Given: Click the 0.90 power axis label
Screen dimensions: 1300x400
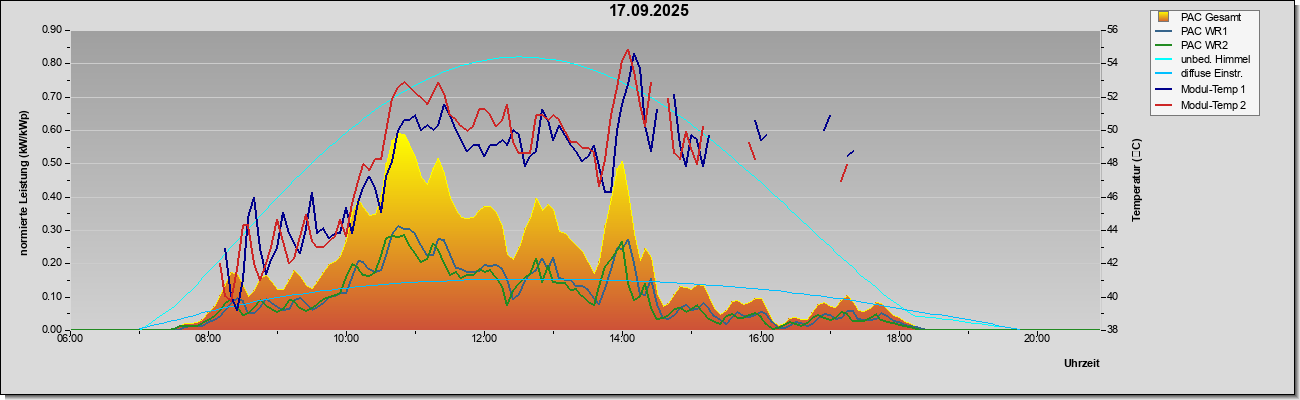Looking at the screenshot, I should point(52,30).
